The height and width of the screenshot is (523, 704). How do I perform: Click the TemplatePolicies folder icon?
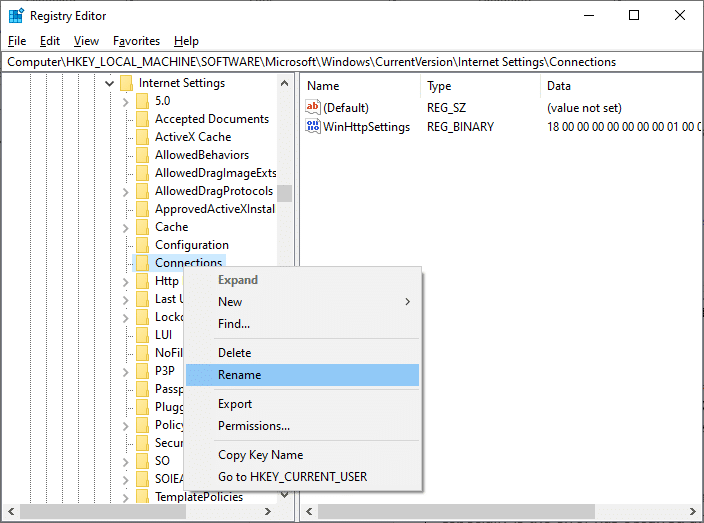coord(142,496)
